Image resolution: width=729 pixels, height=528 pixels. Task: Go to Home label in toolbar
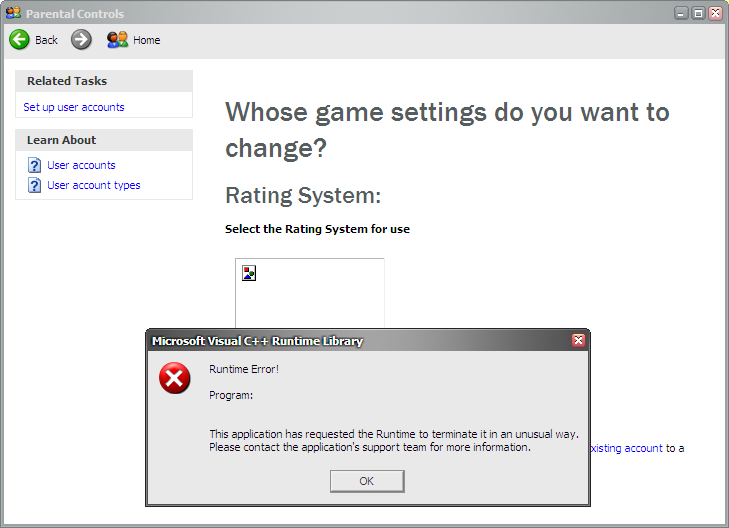coord(146,40)
